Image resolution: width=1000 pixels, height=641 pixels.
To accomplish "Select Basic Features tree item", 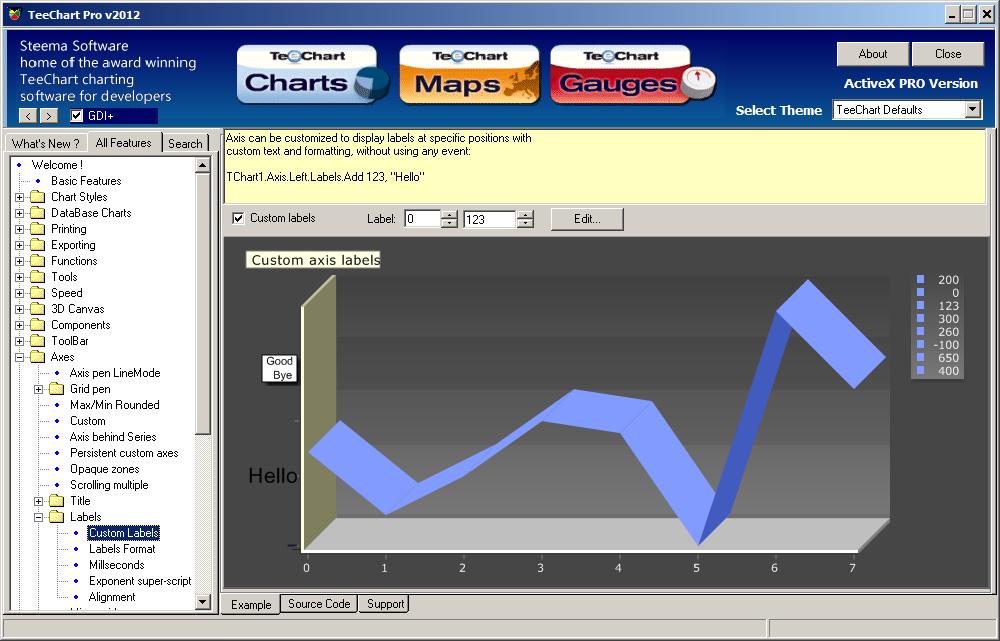I will [86, 181].
